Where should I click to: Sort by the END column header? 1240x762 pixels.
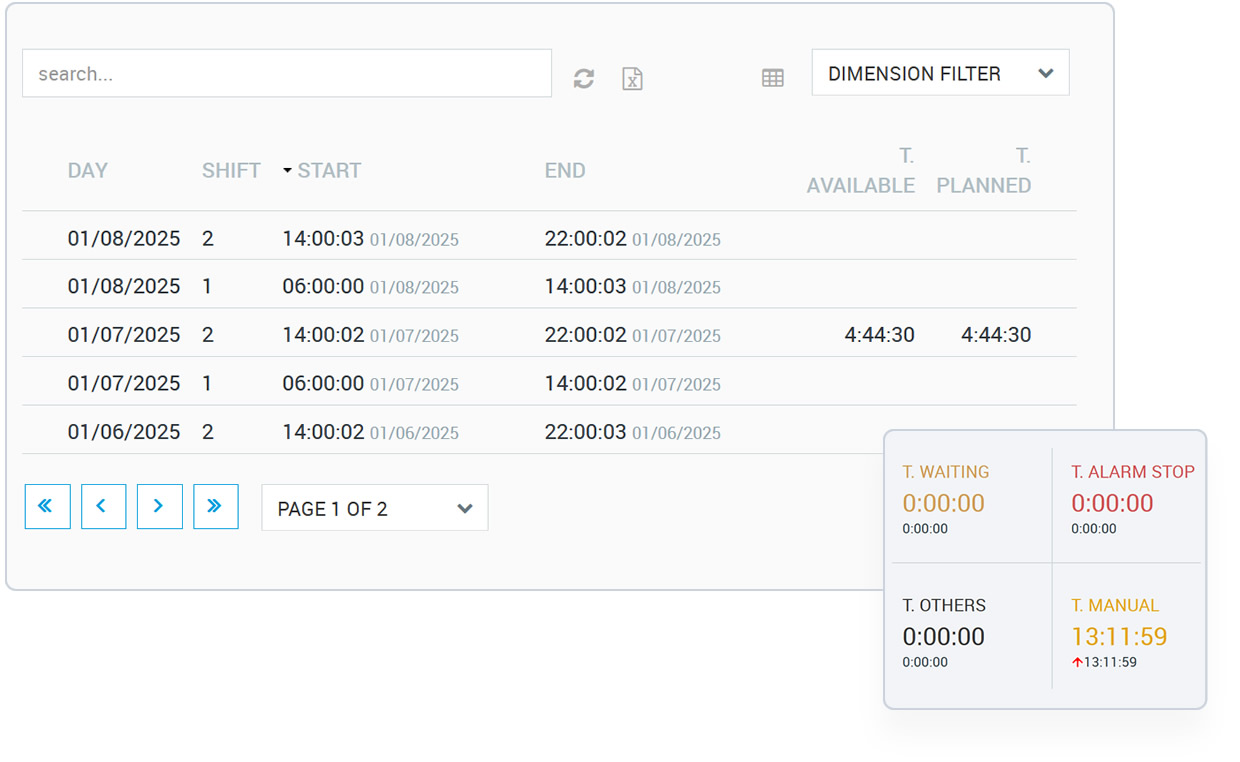pos(565,171)
